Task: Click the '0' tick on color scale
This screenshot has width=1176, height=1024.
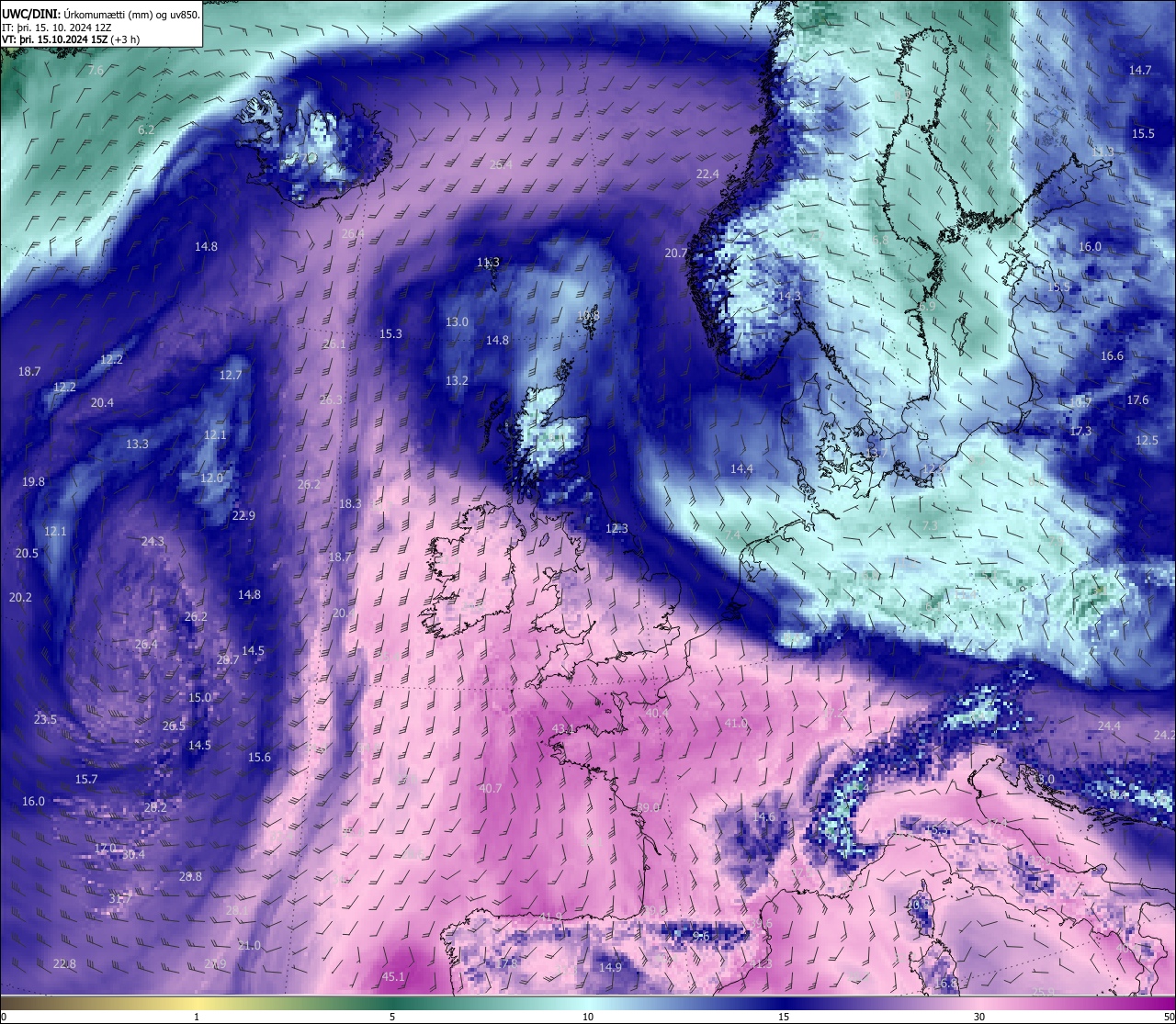Action: click(4, 1017)
